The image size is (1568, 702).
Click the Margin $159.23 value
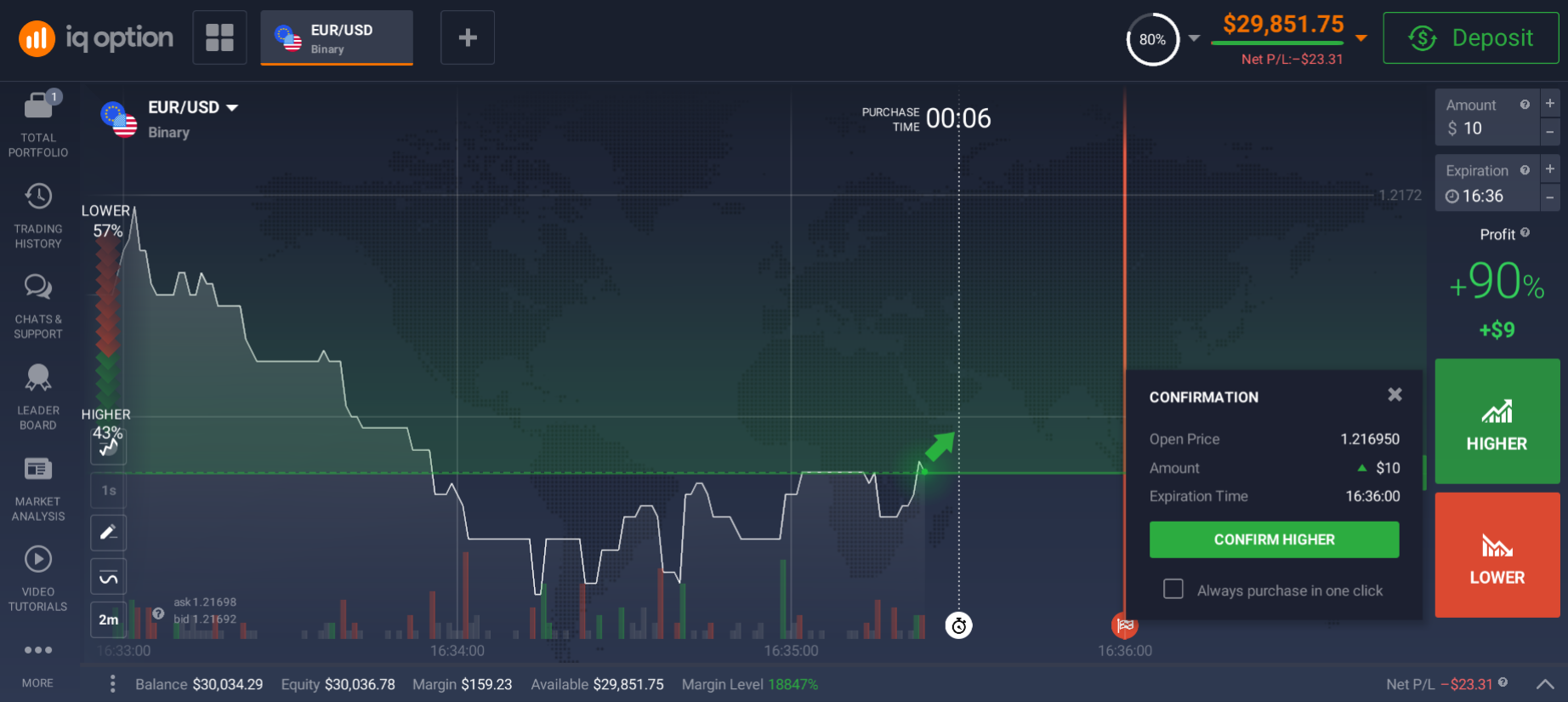(486, 685)
